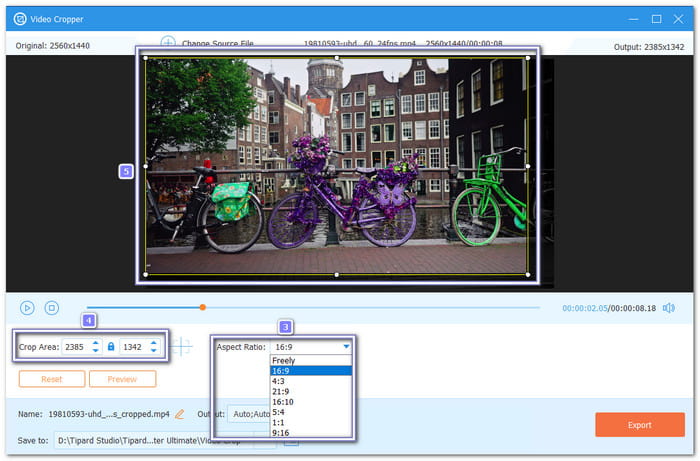Stop video playback
Viewport: 700px width, 461px height.
coord(52,308)
